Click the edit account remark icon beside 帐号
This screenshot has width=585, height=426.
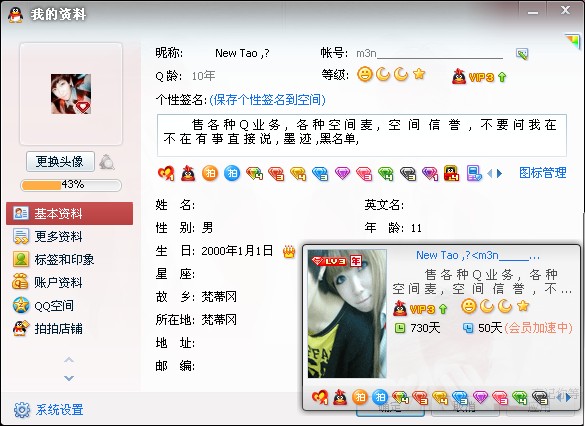tap(522, 54)
